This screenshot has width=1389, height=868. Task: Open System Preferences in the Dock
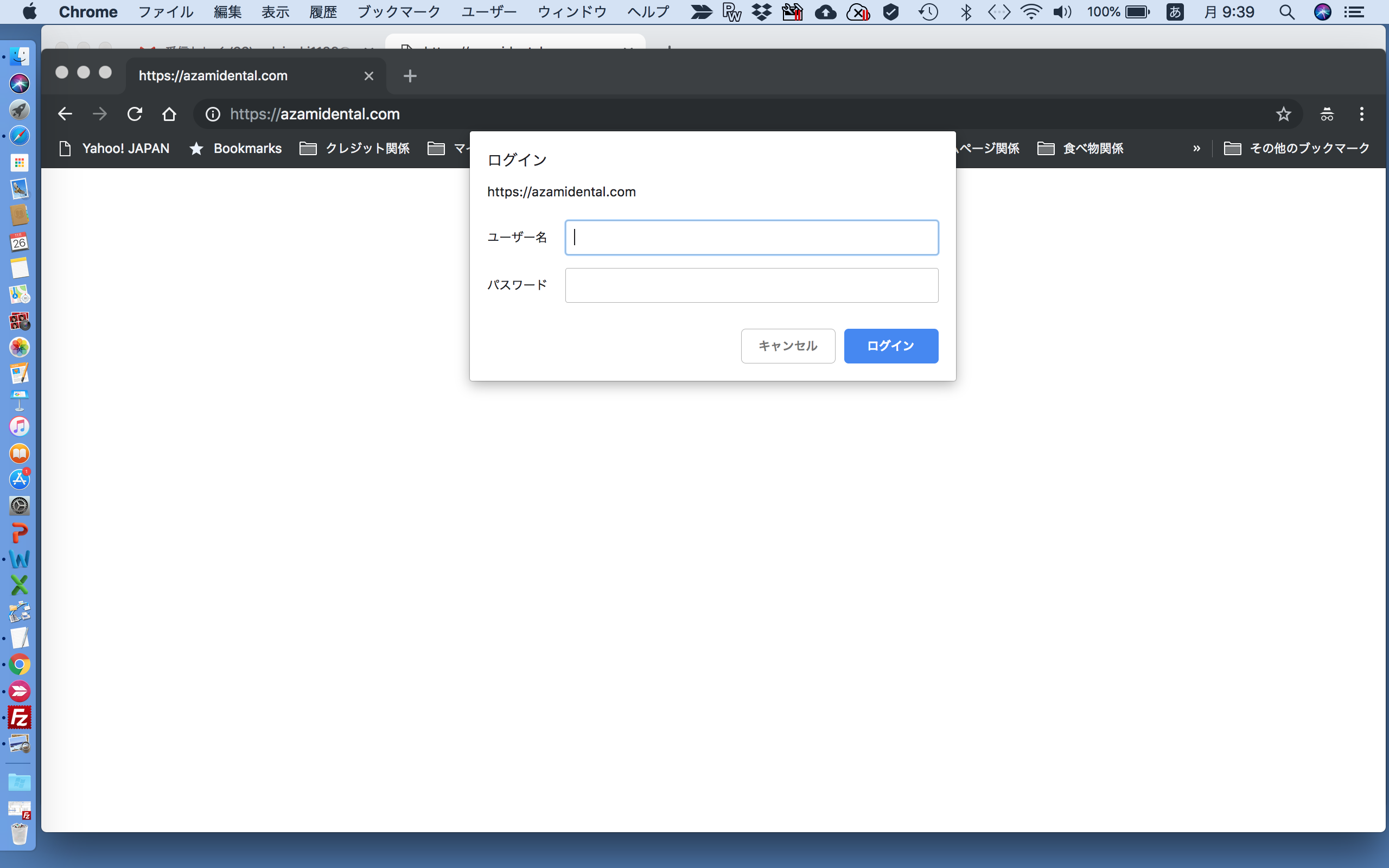(x=20, y=506)
